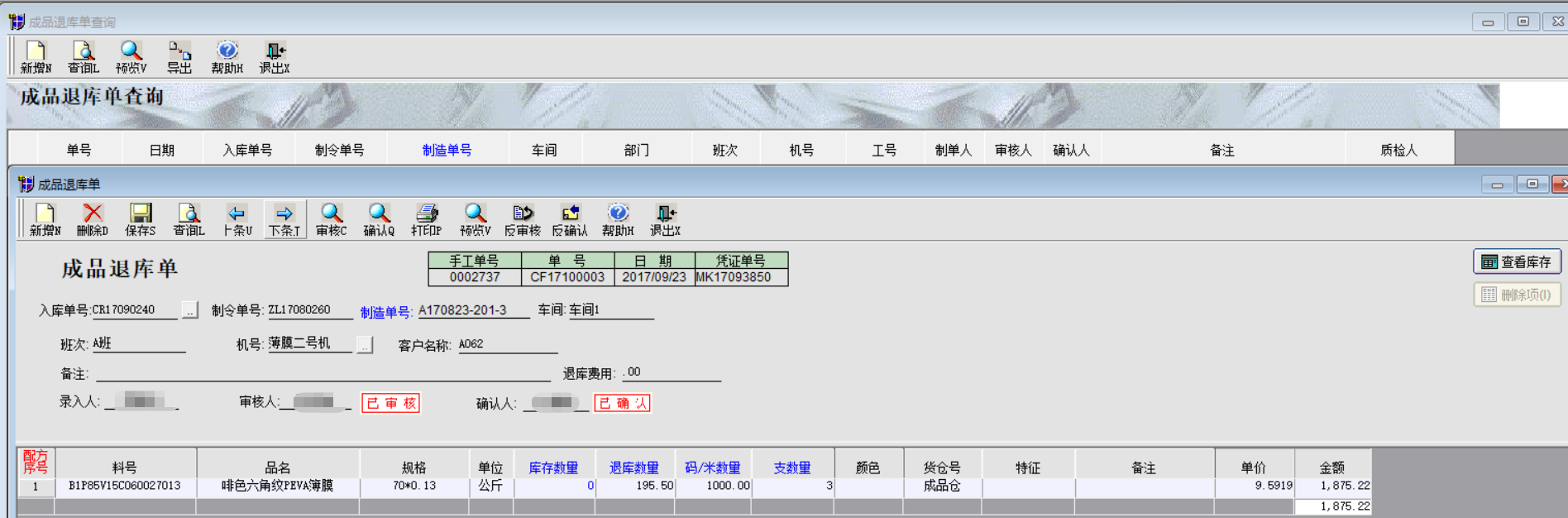Click 预览V icon in 成品退库单 window
The width and height of the screenshot is (1568, 518).
476,220
